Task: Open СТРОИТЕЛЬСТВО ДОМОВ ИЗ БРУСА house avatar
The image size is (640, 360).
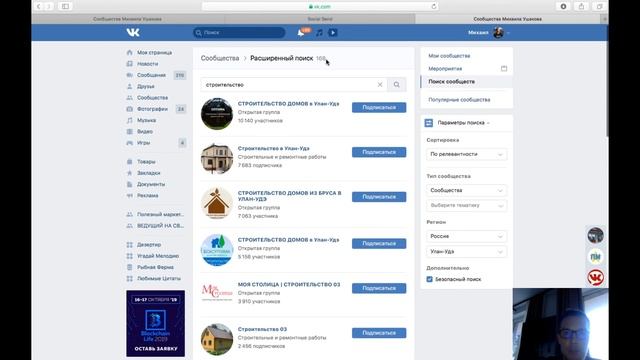Action: coord(217,203)
